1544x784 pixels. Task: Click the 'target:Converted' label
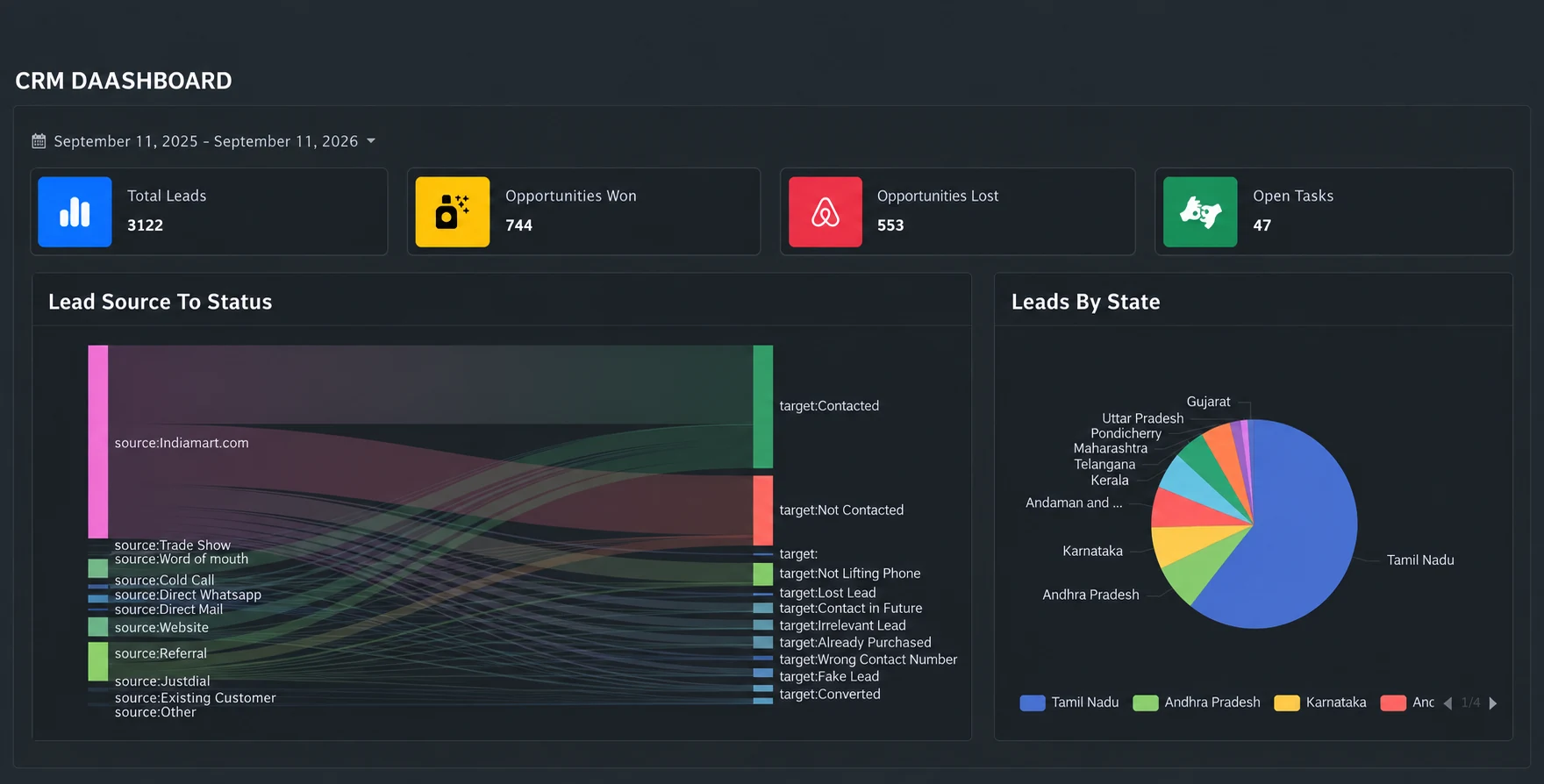pyautogui.click(x=830, y=695)
